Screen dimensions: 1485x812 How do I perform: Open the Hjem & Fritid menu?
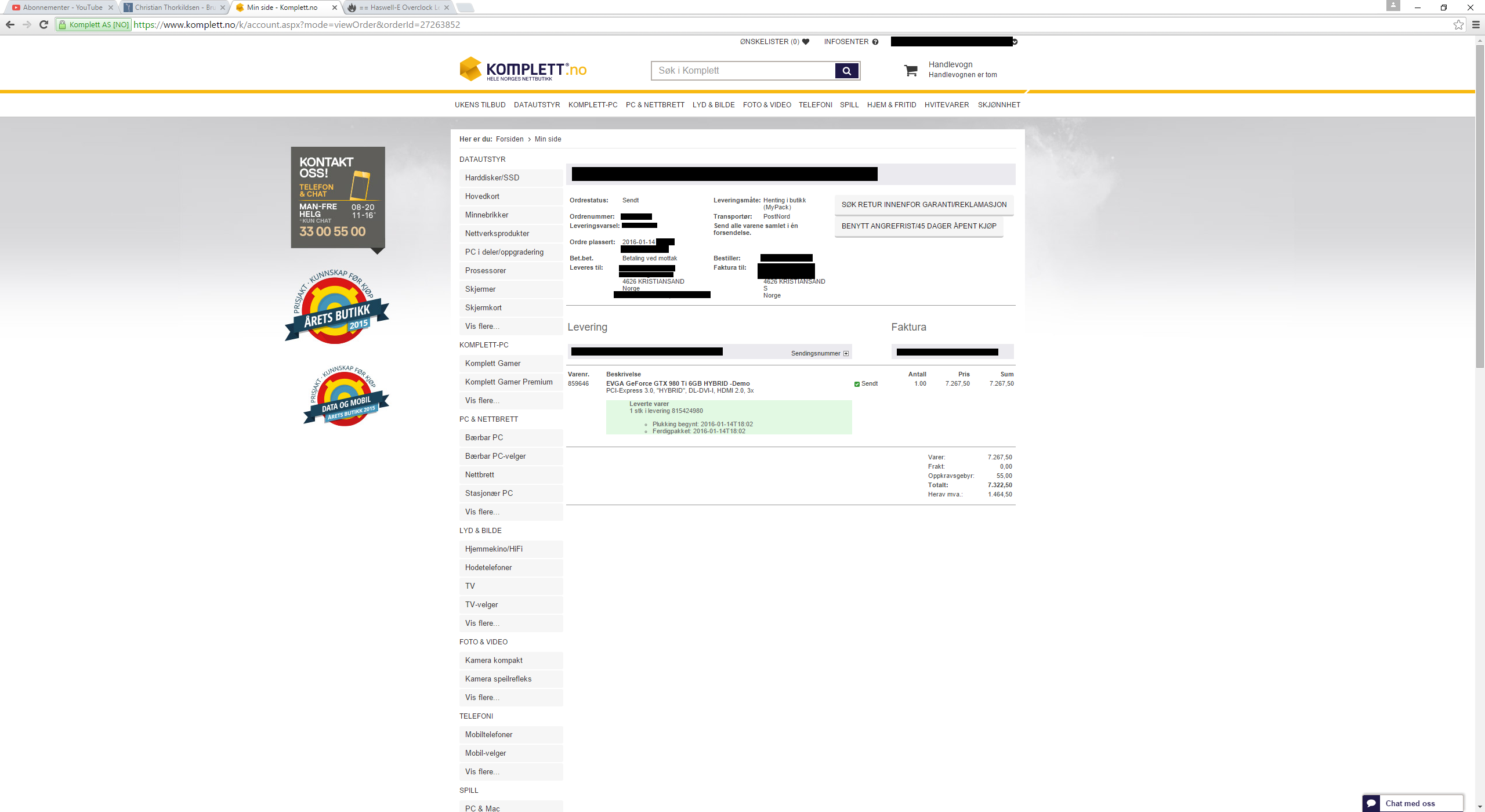[892, 105]
